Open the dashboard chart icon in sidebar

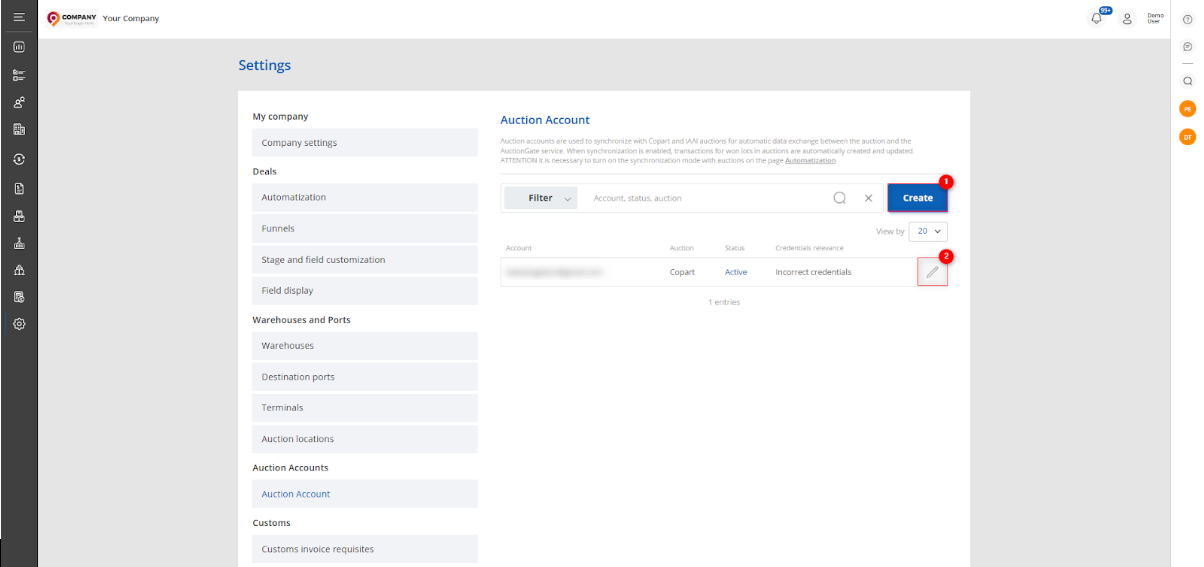[19, 47]
